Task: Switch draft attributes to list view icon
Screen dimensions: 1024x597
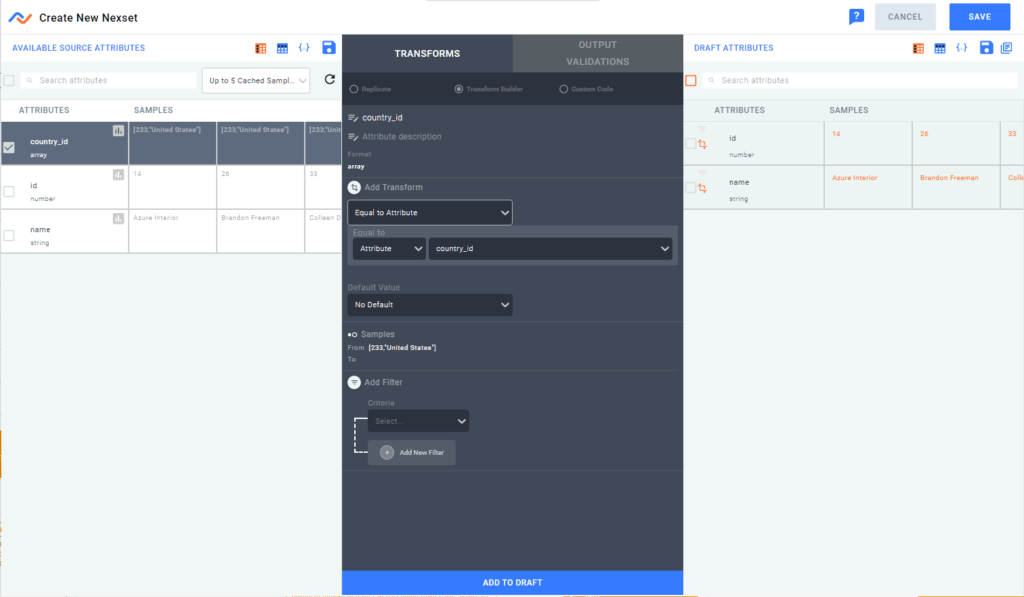Action: (x=918, y=48)
